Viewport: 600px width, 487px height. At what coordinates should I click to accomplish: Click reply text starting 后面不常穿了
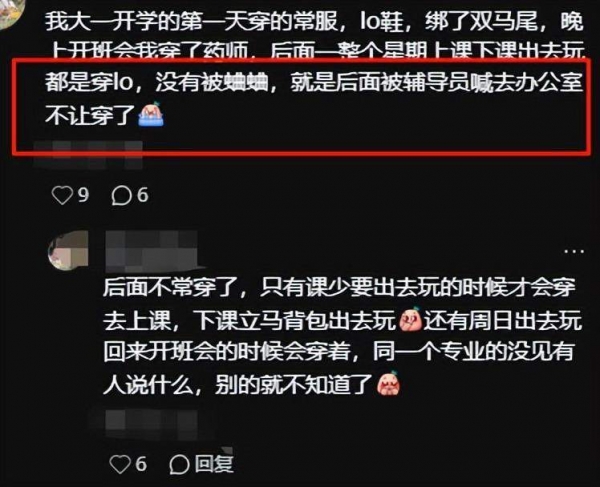(342, 336)
